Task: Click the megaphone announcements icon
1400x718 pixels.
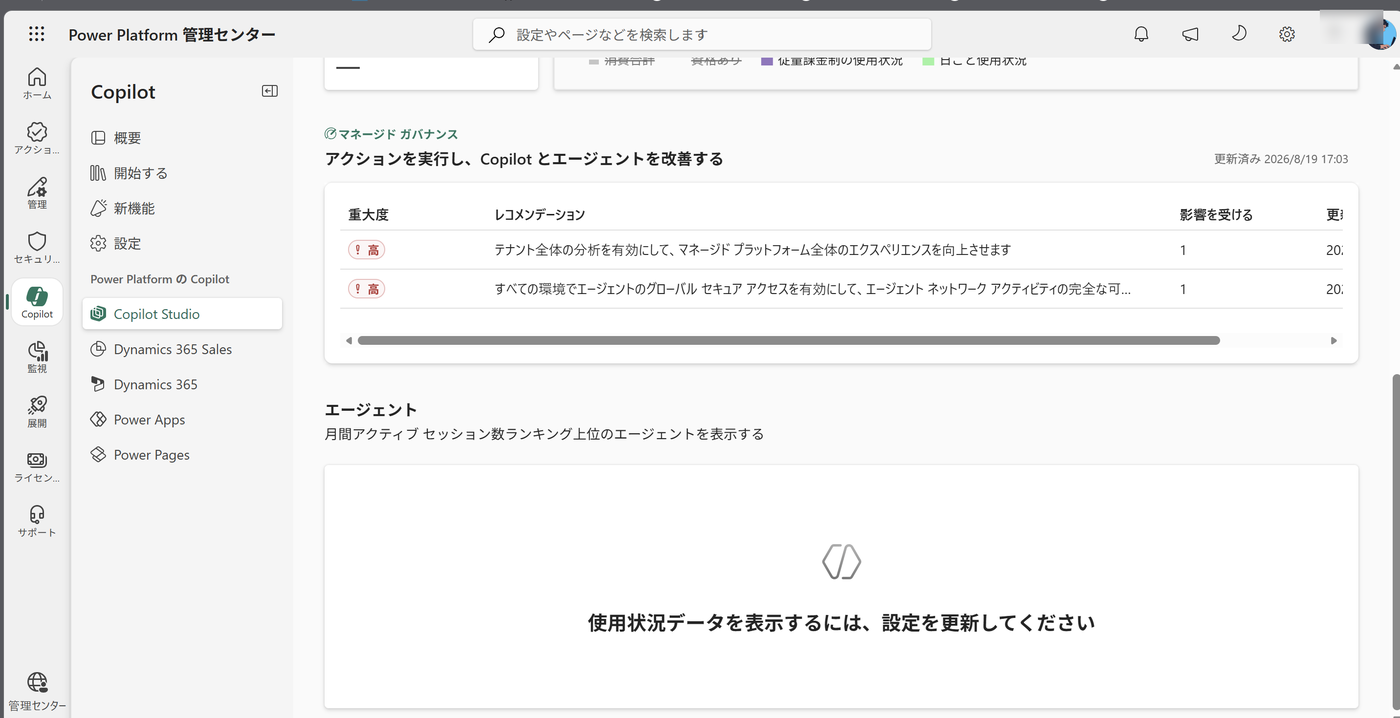Action: pos(1190,34)
